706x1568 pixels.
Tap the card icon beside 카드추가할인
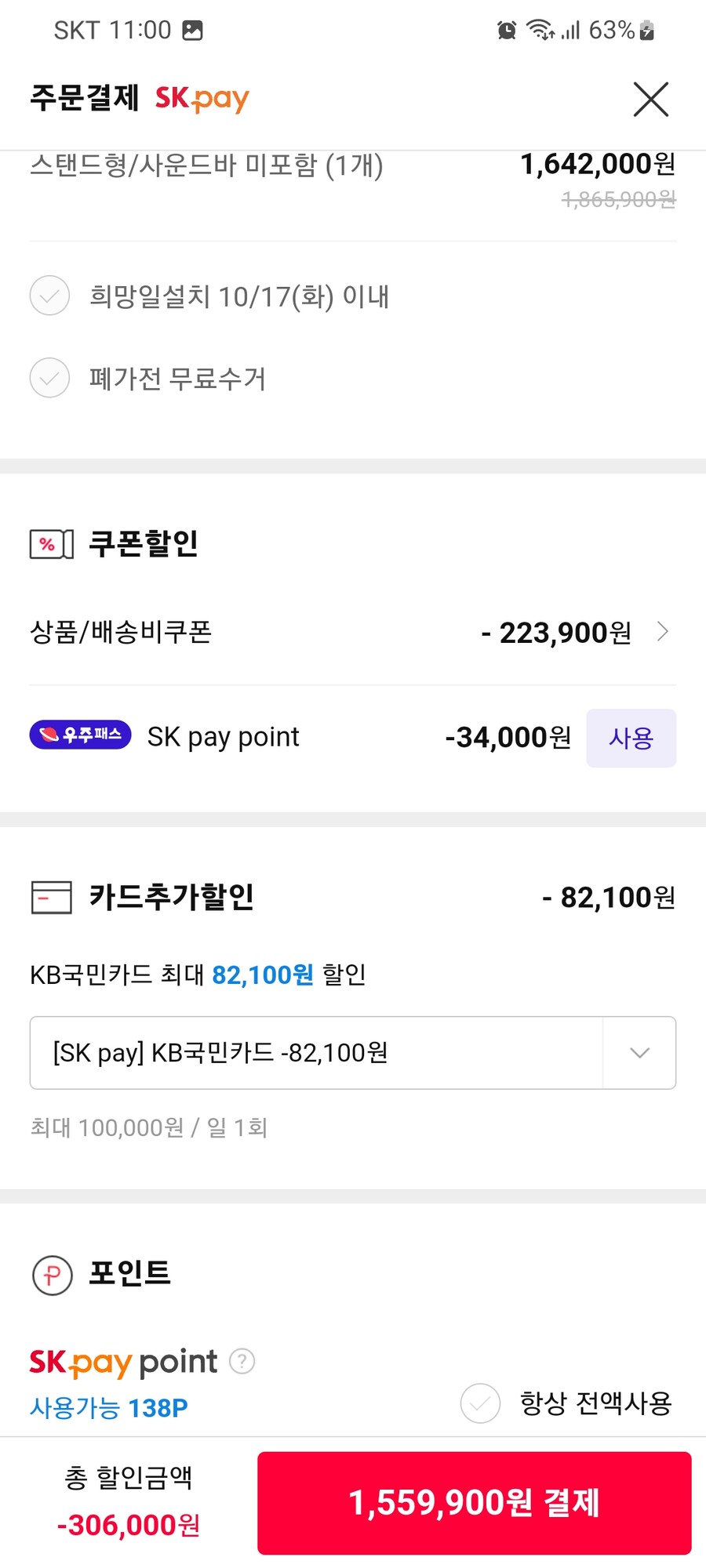51,897
